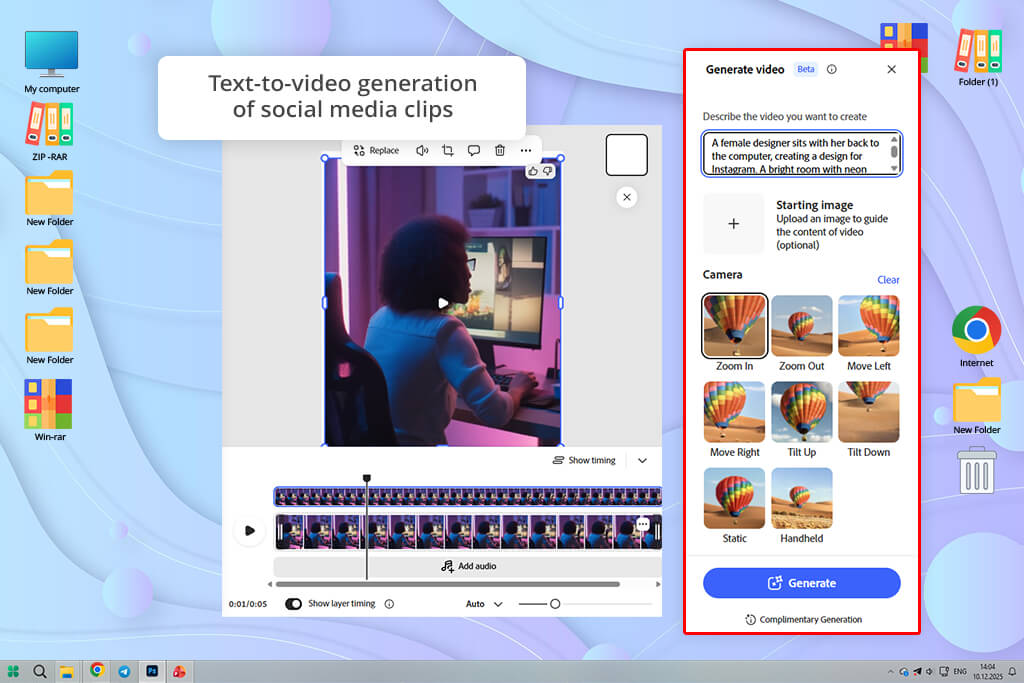Open File Explorer in the taskbar
This screenshot has width=1024, height=683.
click(x=67, y=671)
